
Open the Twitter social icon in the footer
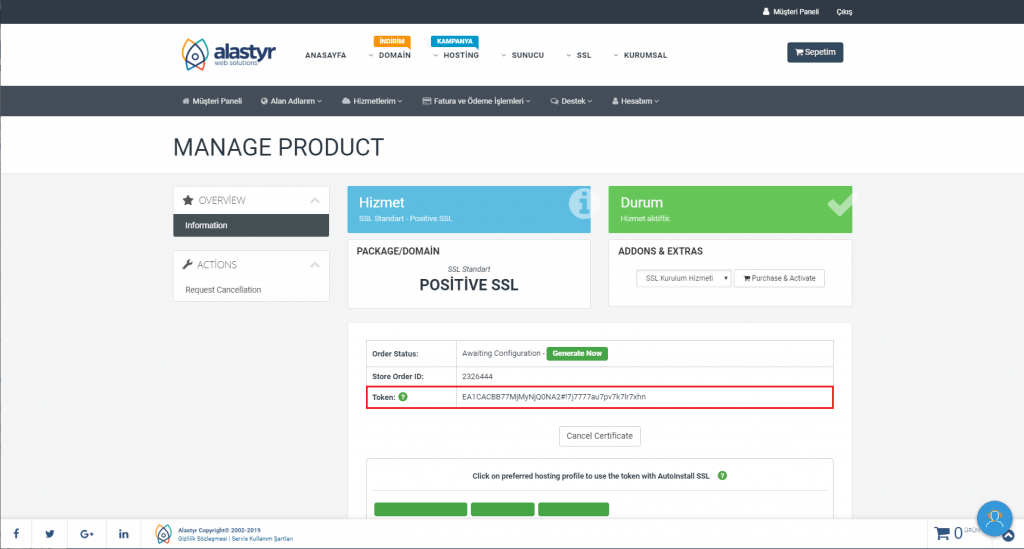click(x=50, y=534)
